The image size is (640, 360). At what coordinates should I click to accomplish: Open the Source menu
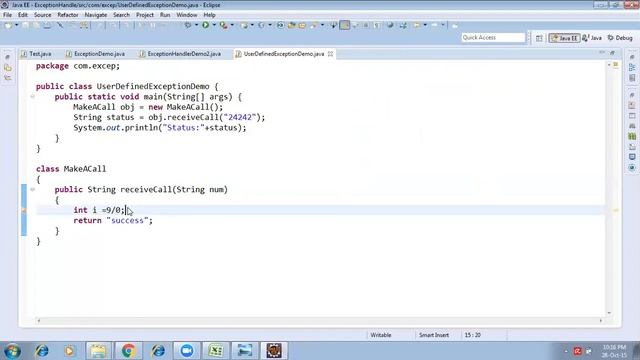[42, 15]
